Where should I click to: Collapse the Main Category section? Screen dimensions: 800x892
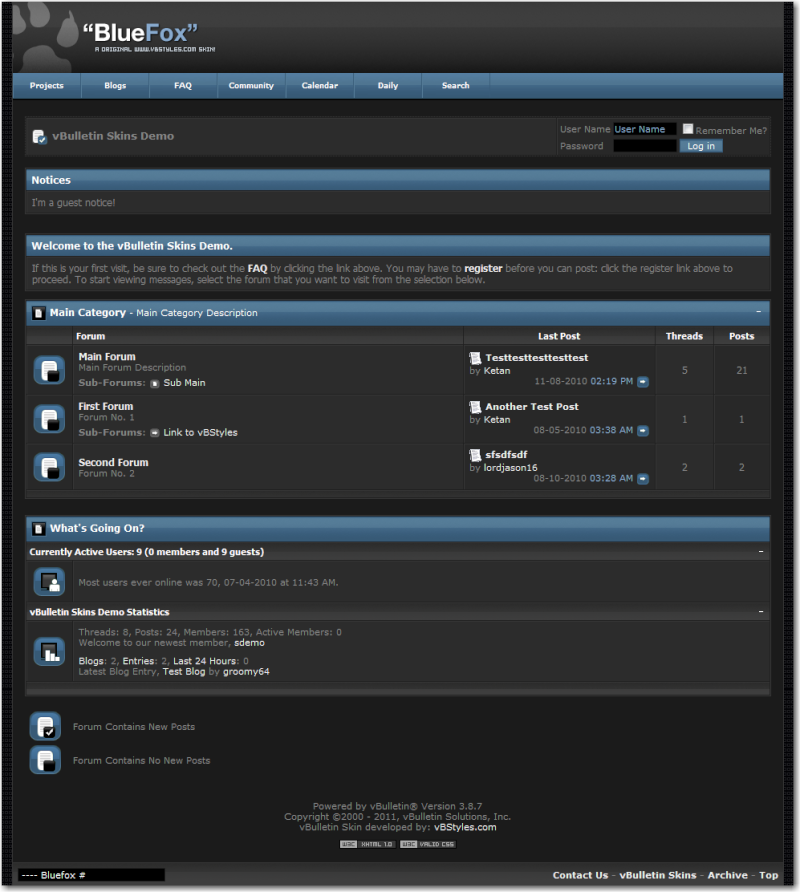(x=758, y=312)
